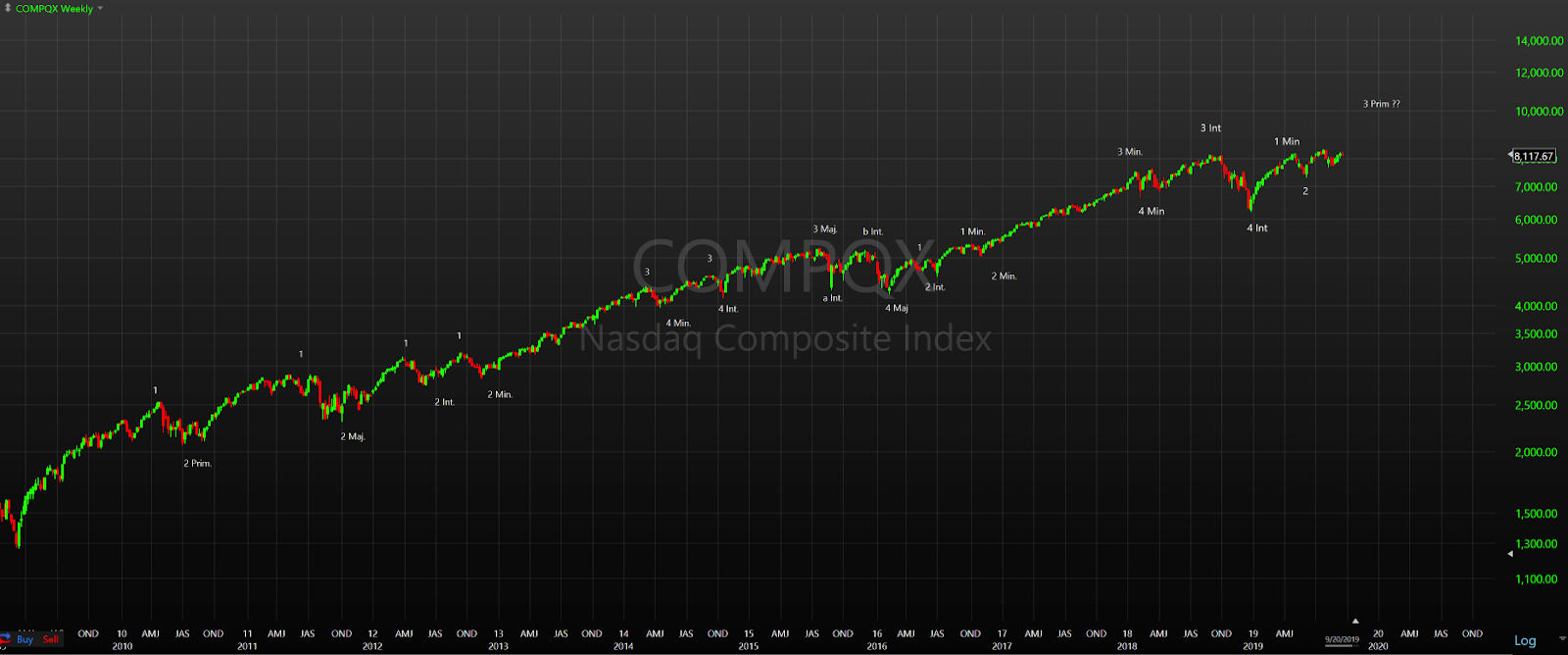Open the COMPQX Weekly dropdown arrow
This screenshot has height=655, width=1568.
[100, 9]
